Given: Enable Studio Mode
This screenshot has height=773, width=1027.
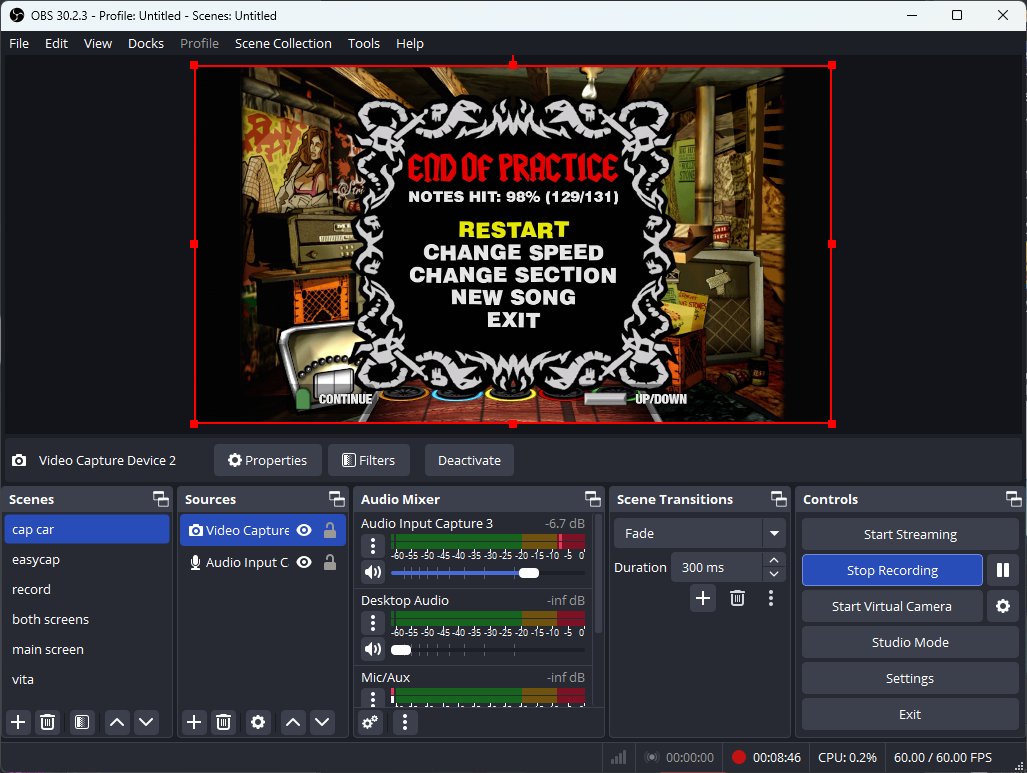Looking at the screenshot, I should [910, 642].
